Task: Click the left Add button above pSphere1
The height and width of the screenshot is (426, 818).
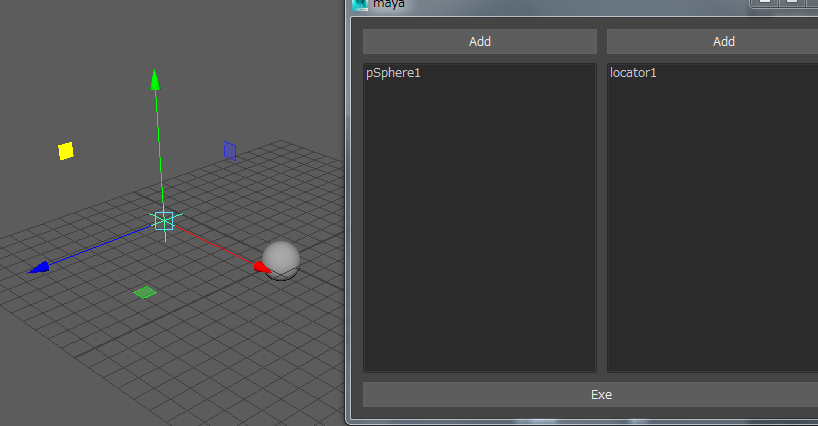Action: (479, 41)
